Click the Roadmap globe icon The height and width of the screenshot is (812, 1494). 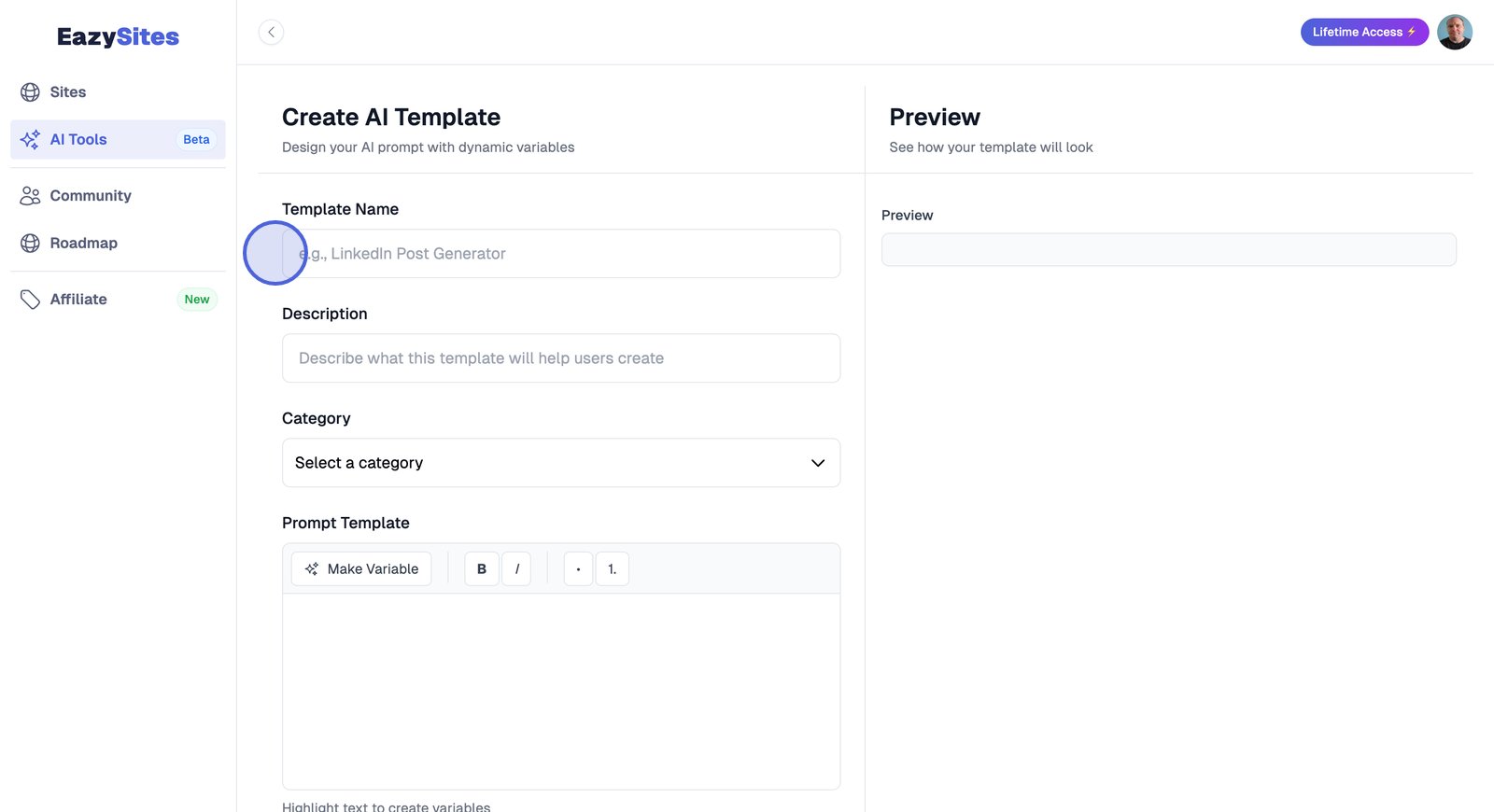click(30, 244)
